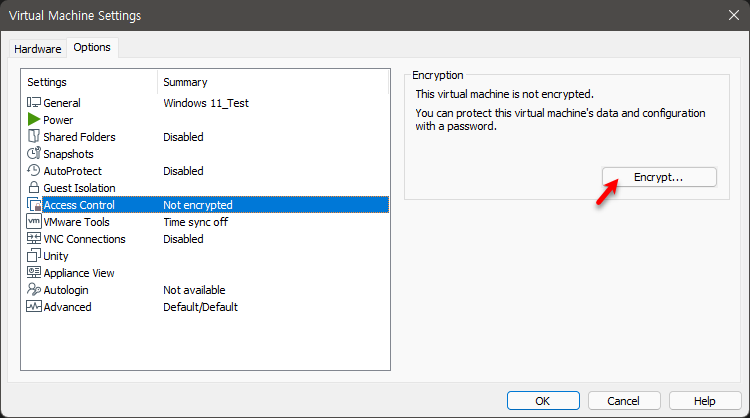Click the 'Default/Default' summary value
This screenshot has height=418, width=750.
pos(200,307)
